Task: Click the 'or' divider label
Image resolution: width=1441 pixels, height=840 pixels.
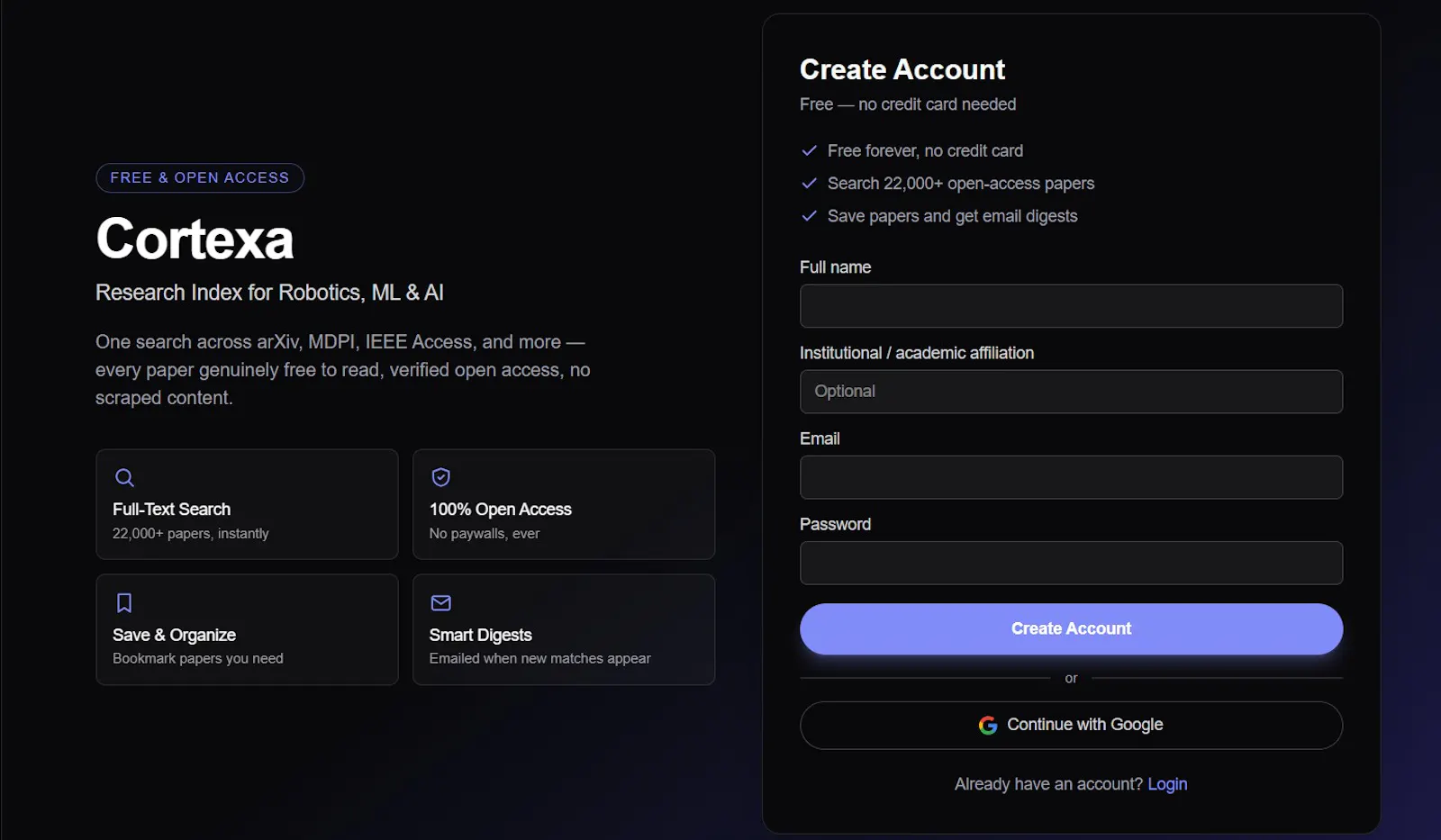Action: pyautogui.click(x=1071, y=678)
